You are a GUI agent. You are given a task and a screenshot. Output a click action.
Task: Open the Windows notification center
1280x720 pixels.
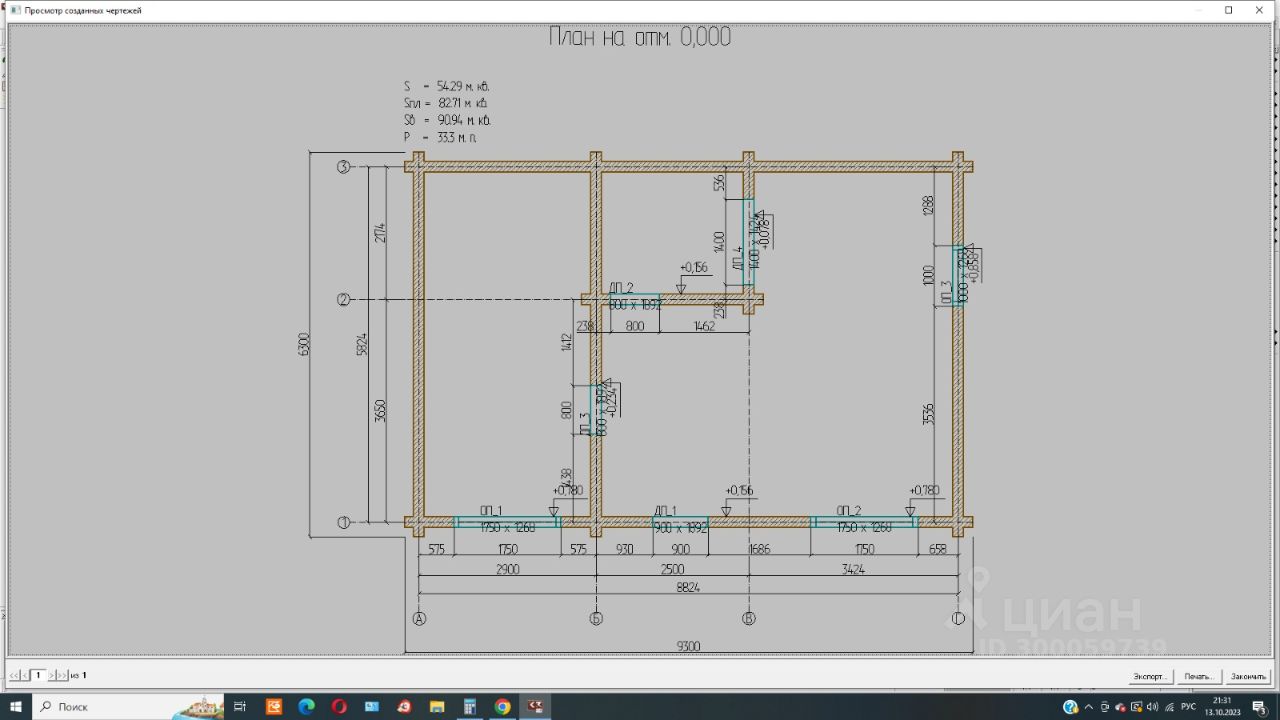click(1259, 707)
